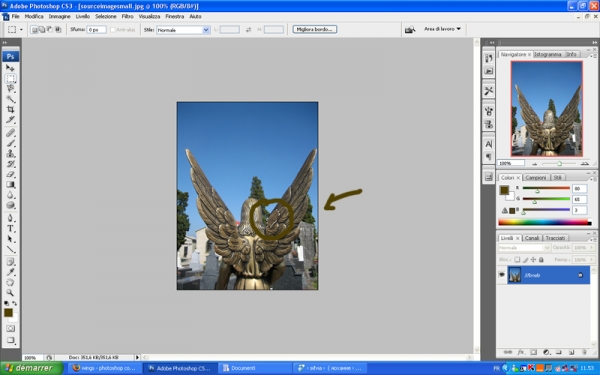The width and height of the screenshot is (600, 375).
Task: Switch to the Tracciati tab
Action: [x=555, y=238]
